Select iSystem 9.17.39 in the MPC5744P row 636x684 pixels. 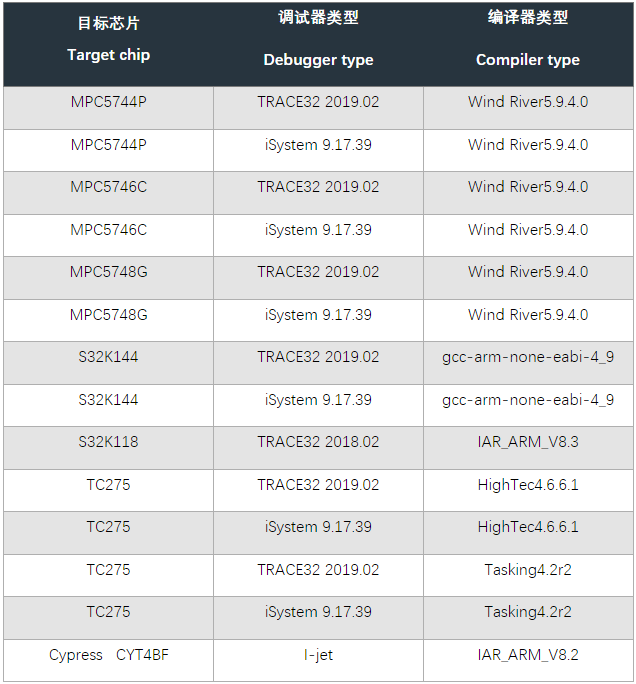(318, 145)
